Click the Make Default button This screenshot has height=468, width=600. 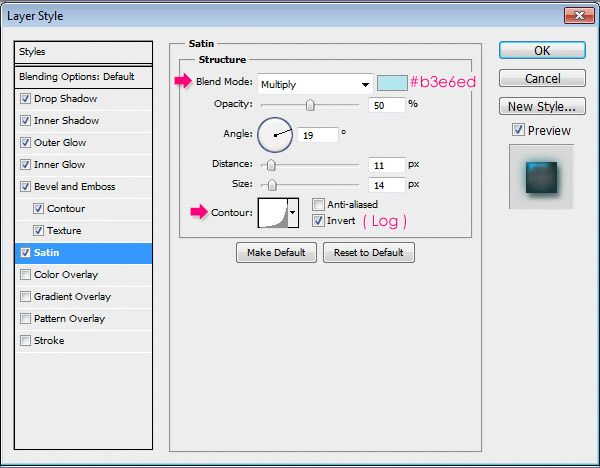coord(276,253)
